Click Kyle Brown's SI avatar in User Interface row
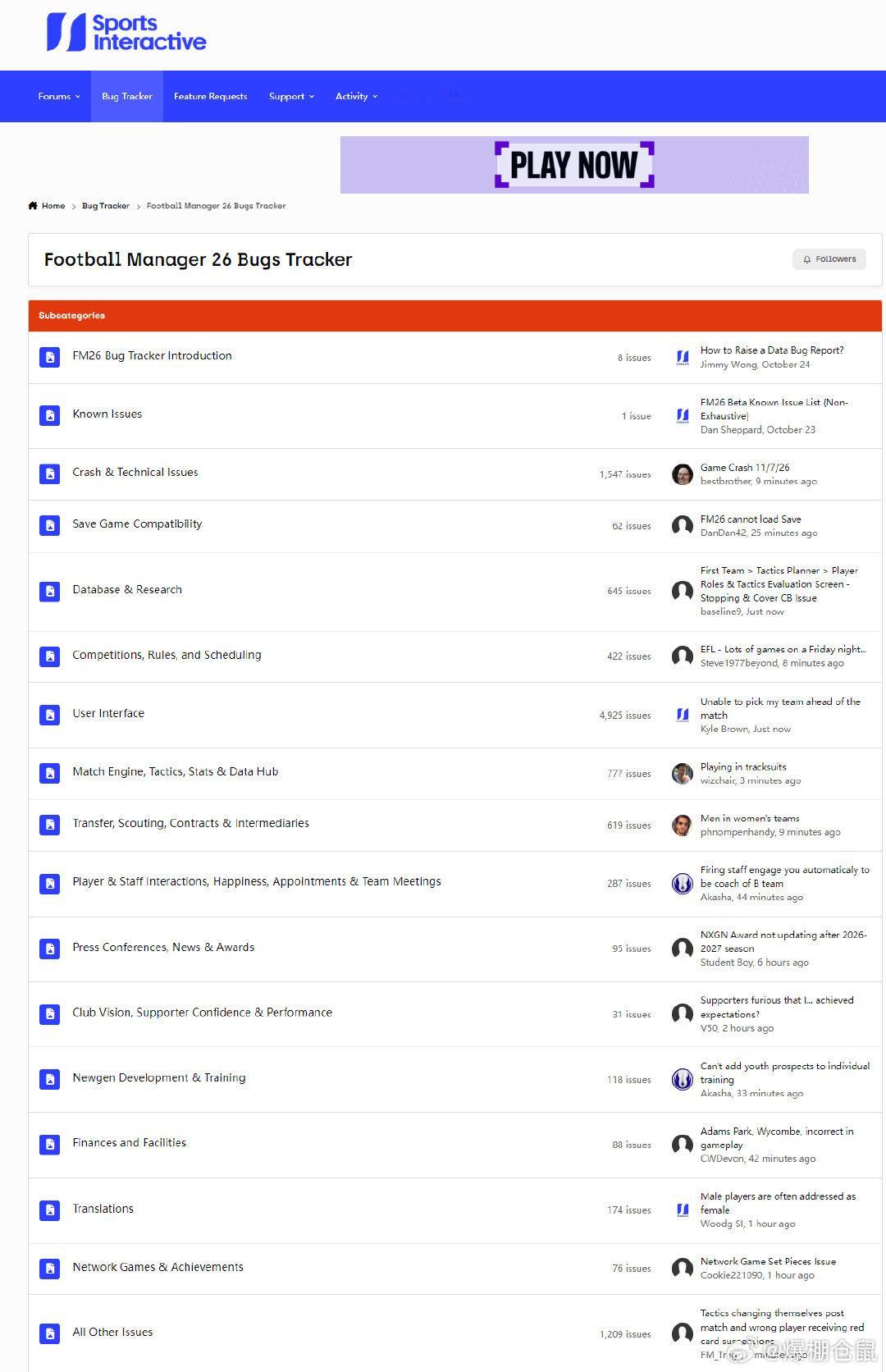Viewport: 886px width, 1372px height. 683,715
